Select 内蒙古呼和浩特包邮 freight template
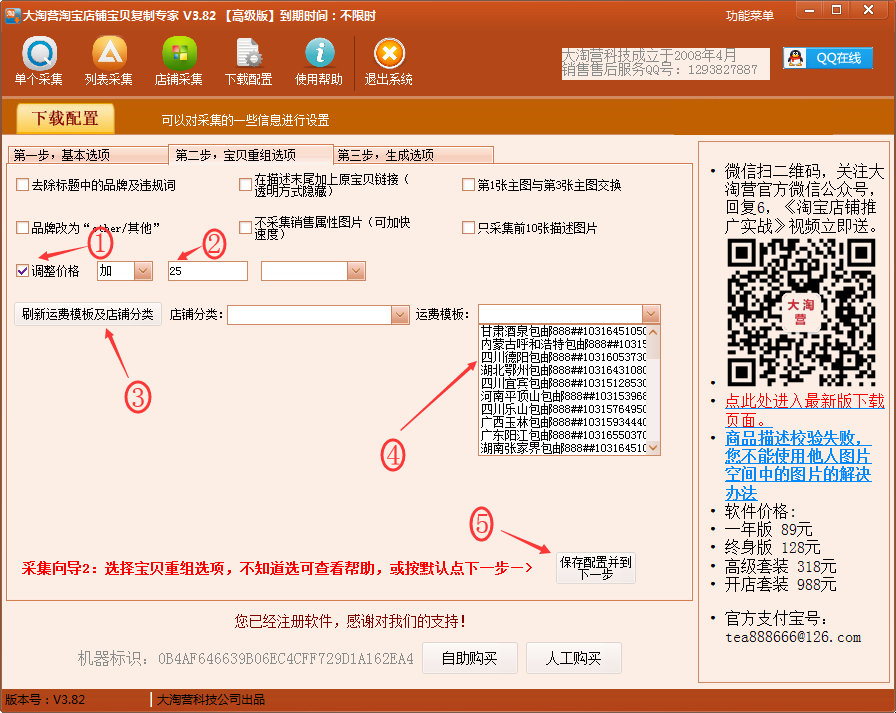Image resolution: width=896 pixels, height=713 pixels. 563,345
